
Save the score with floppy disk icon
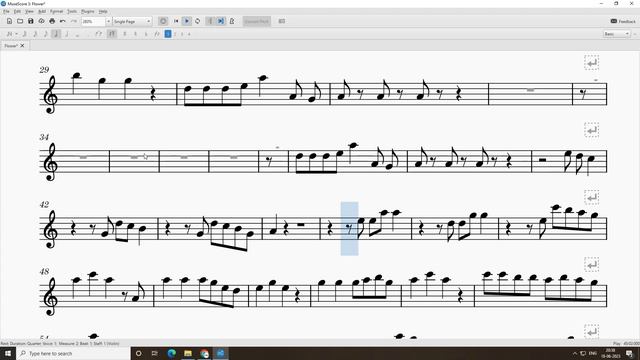point(31,21)
